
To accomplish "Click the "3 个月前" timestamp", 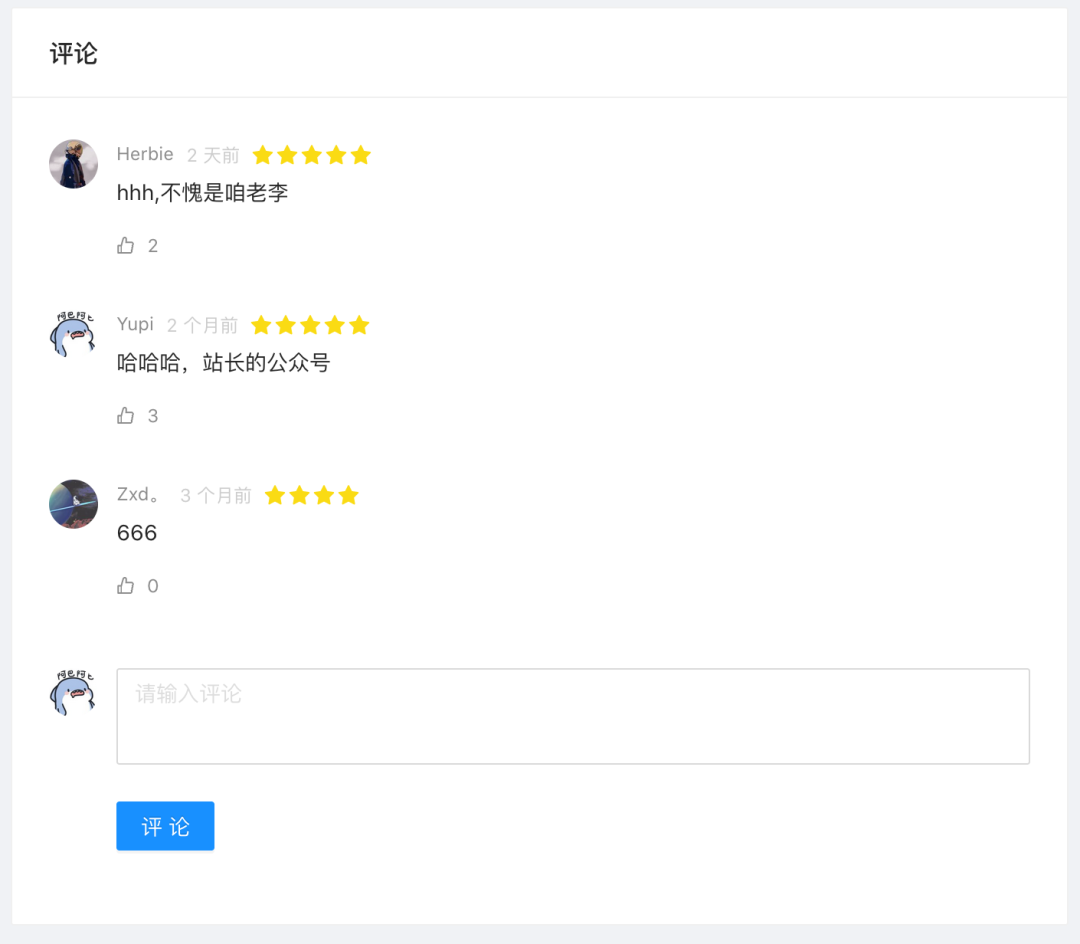I will click(216, 495).
